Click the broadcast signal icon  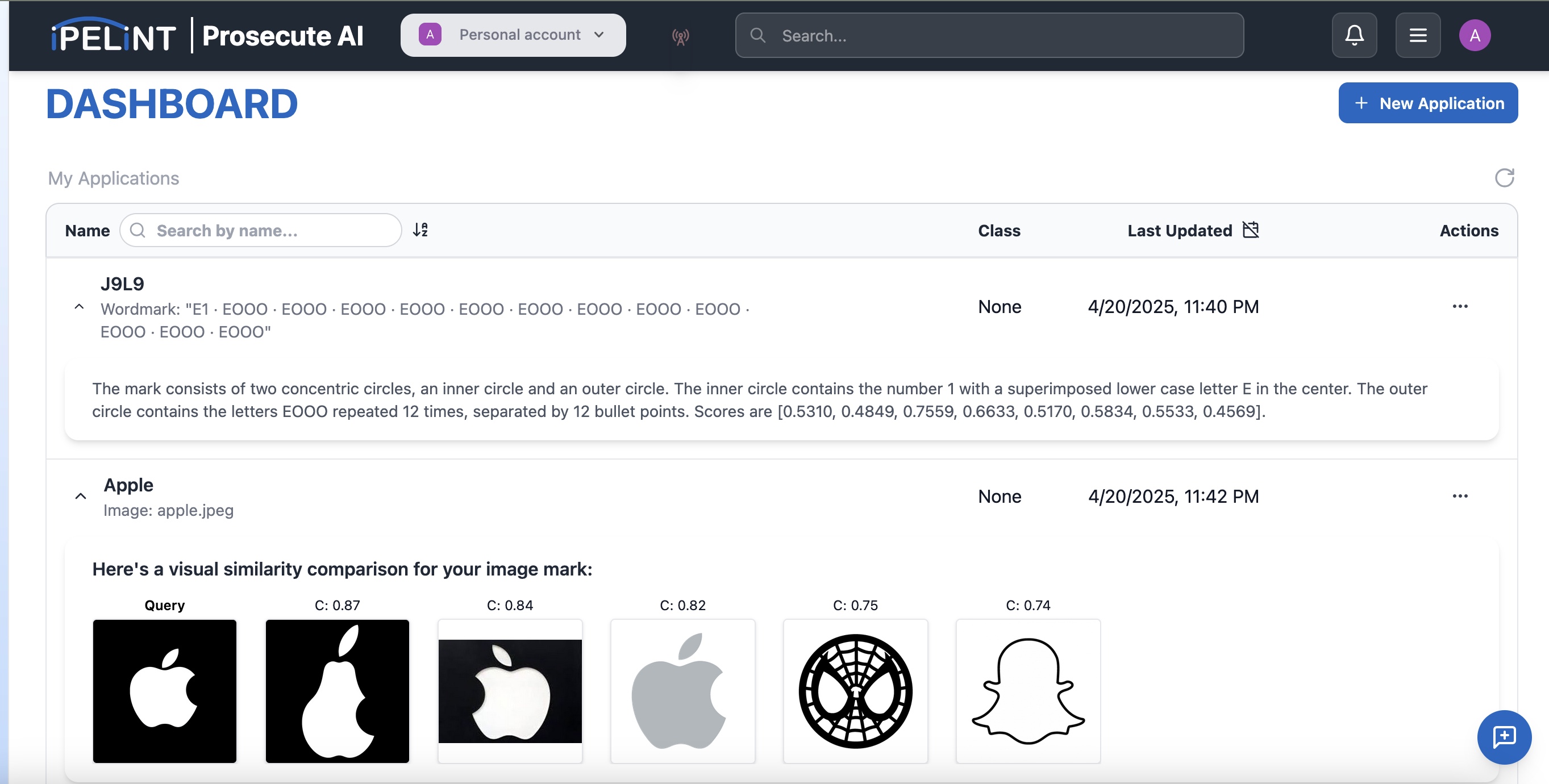(680, 37)
